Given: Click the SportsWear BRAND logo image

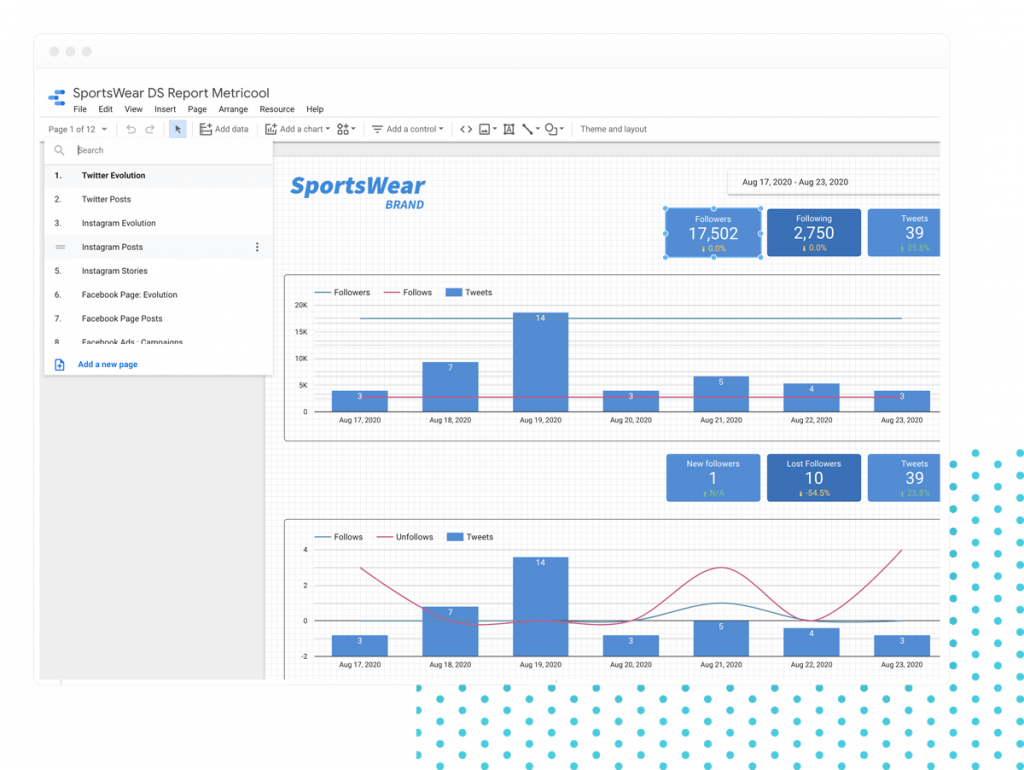Looking at the screenshot, I should pyautogui.click(x=358, y=193).
